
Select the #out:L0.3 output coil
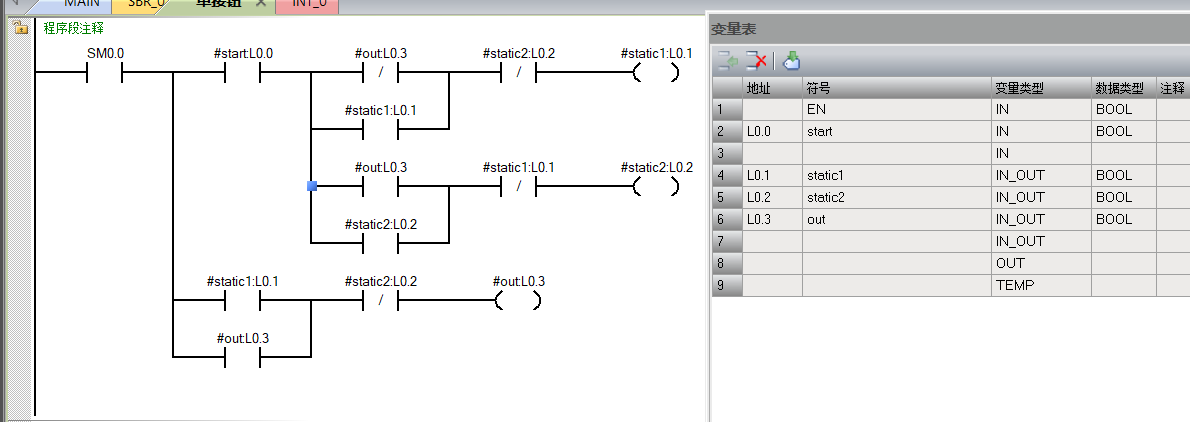tap(518, 301)
